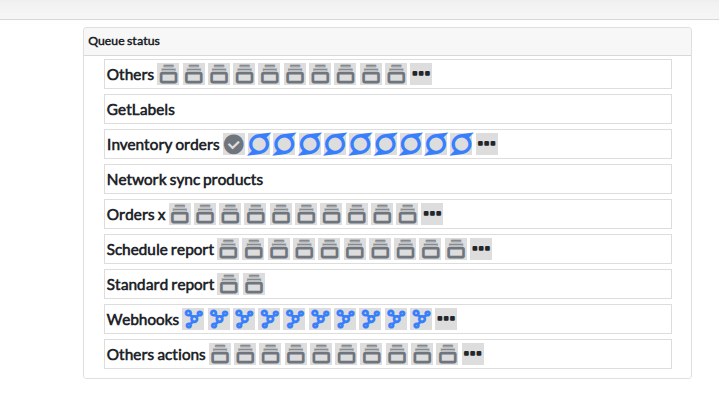The width and height of the screenshot is (719, 404).
Task: Show more Inventory orders queue items
Action: pyautogui.click(x=487, y=144)
